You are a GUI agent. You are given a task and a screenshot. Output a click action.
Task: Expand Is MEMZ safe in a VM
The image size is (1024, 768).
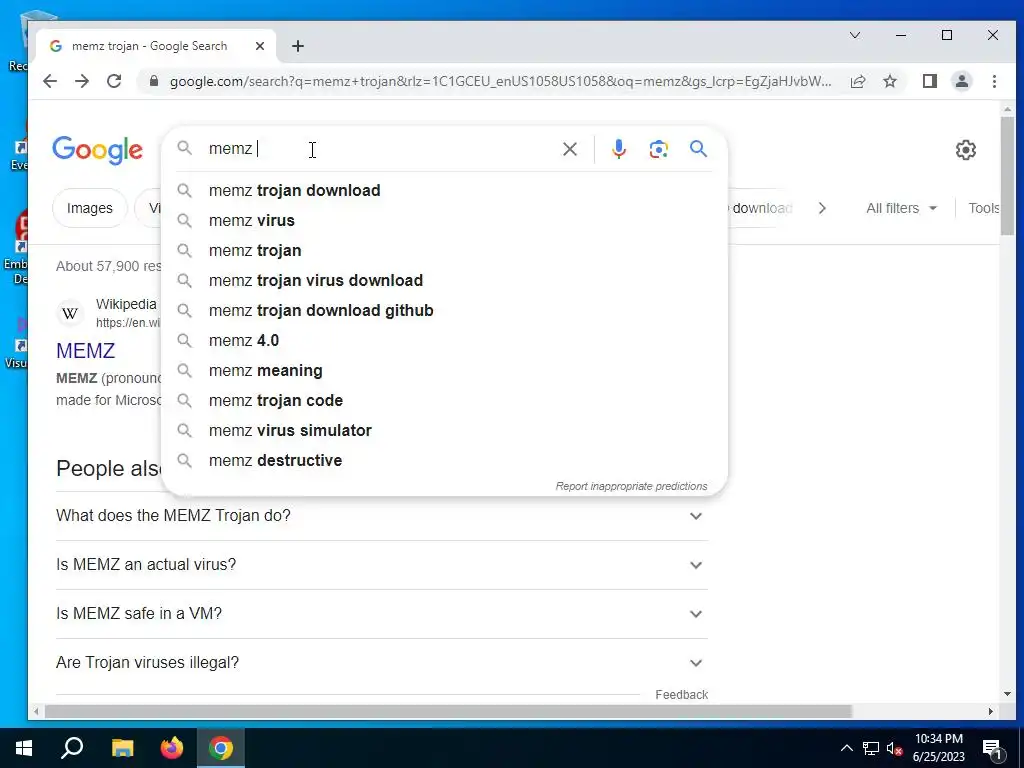[382, 614]
